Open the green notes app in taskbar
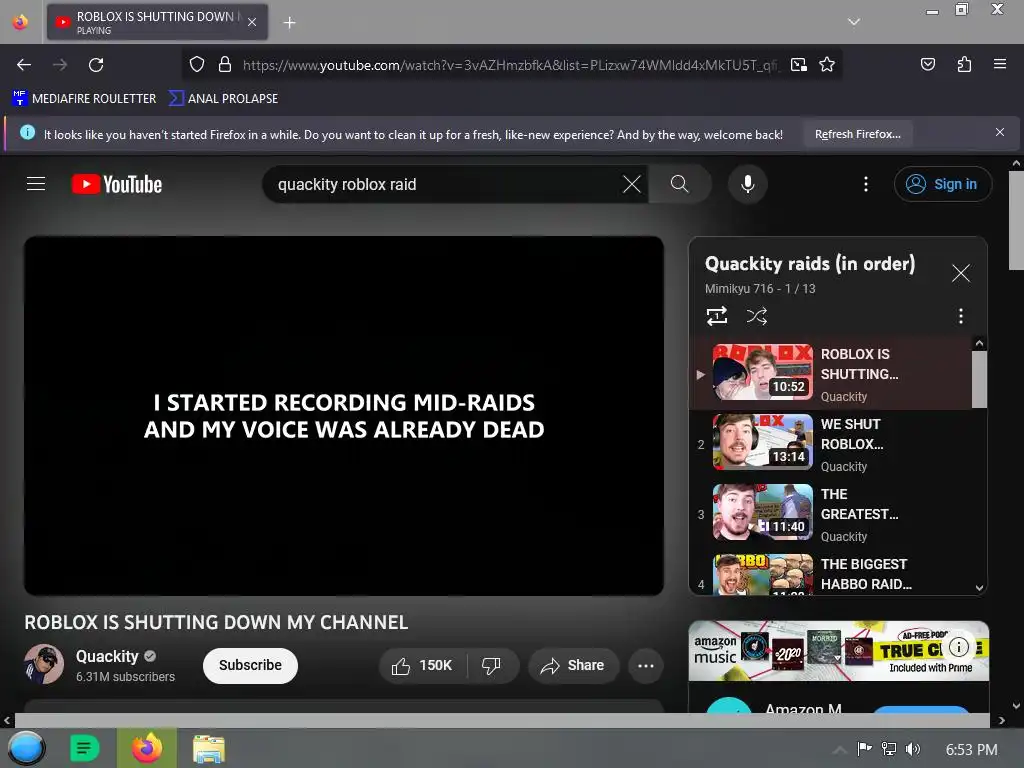This screenshot has height=768, width=1024. [x=84, y=748]
